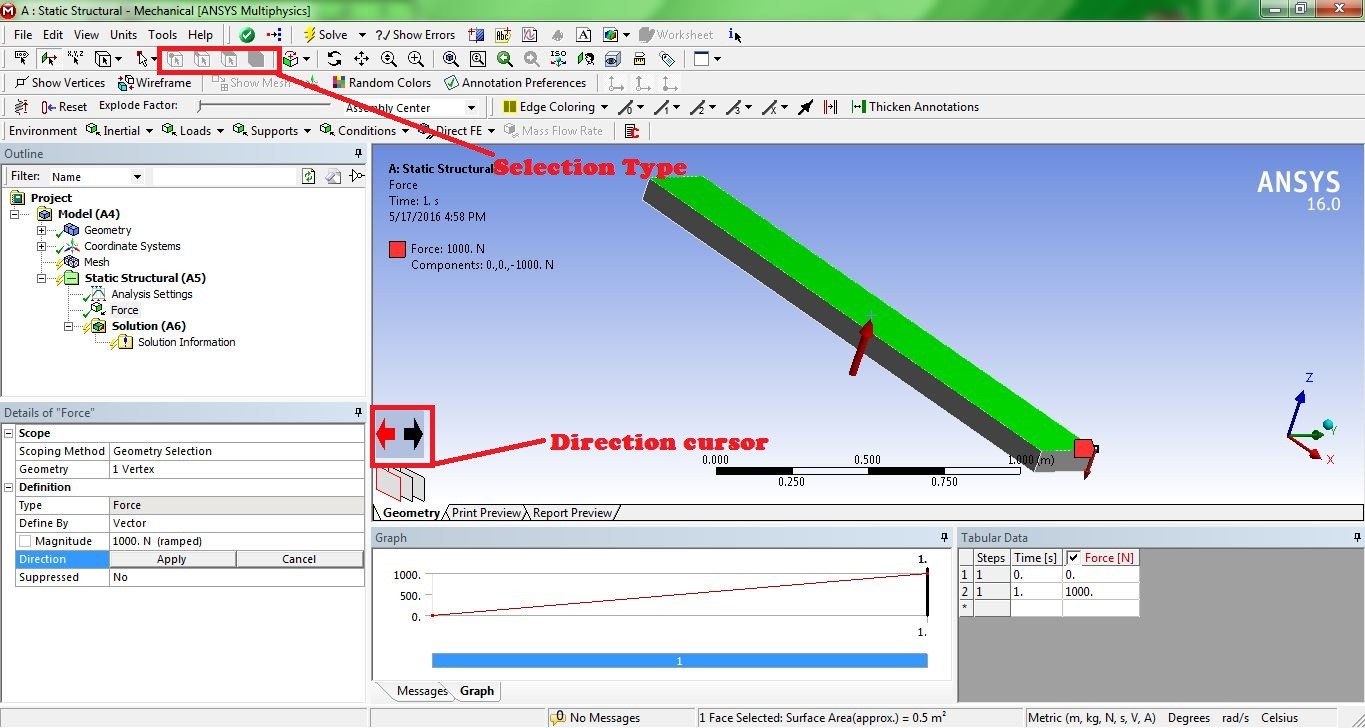The width and height of the screenshot is (1365, 728).
Task: Toggle Random Colors display
Action: click(x=383, y=82)
